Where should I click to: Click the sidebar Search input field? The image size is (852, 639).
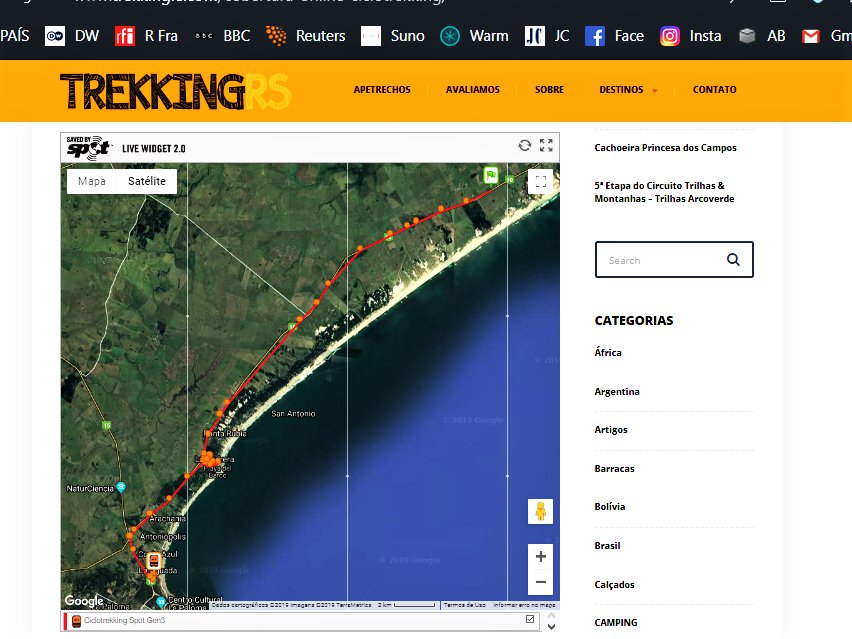(x=660, y=260)
